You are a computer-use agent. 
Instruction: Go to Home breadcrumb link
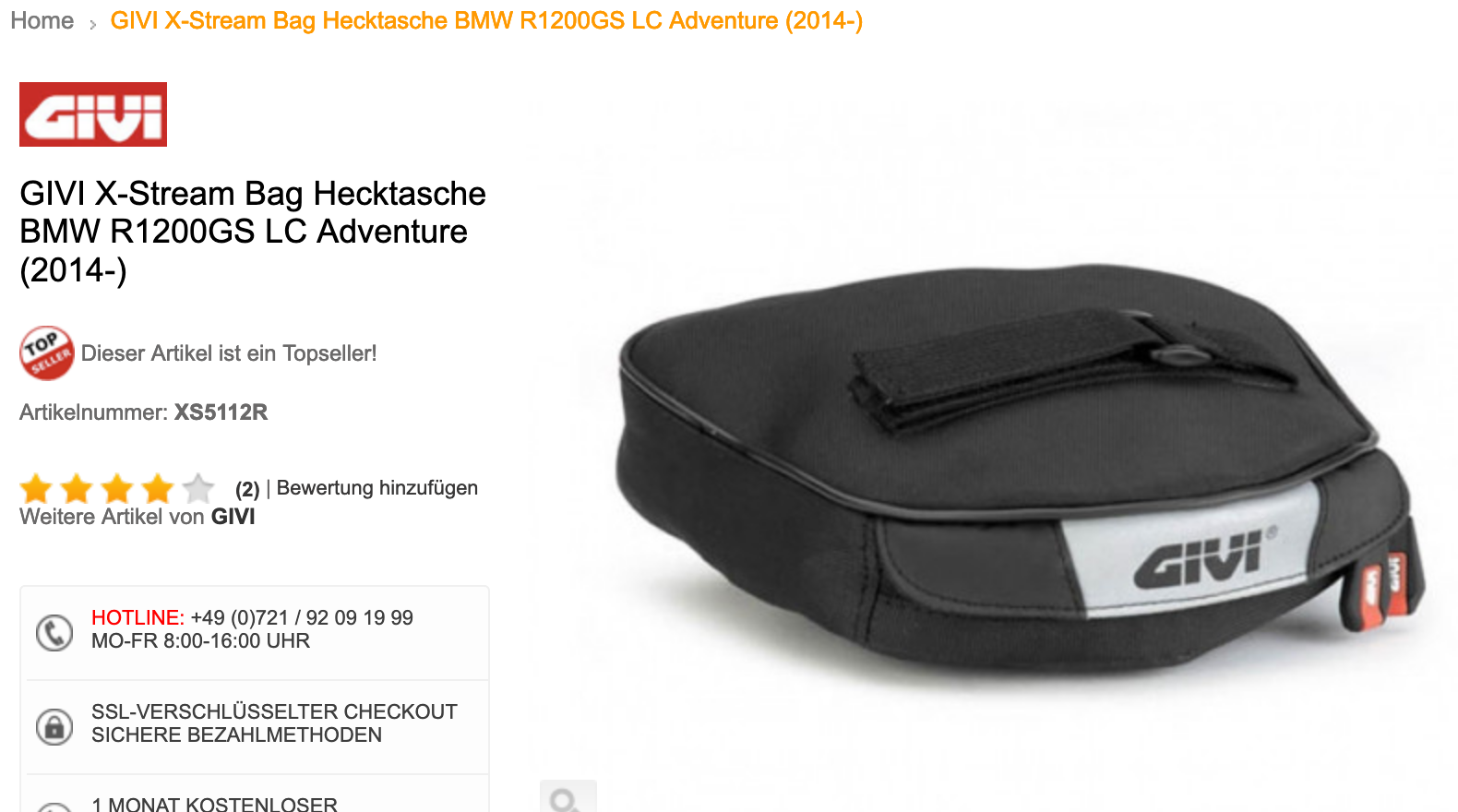click(42, 20)
